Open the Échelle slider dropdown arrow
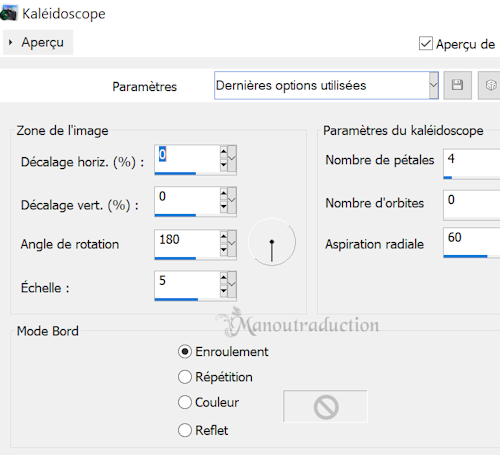This screenshot has width=500, height=455. click(x=232, y=285)
